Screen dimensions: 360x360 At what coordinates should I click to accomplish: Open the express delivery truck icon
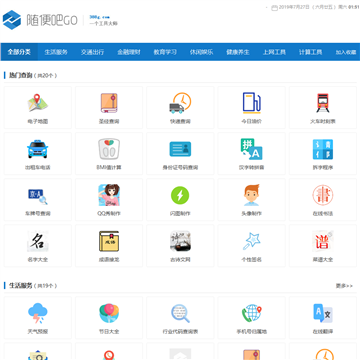click(180, 103)
